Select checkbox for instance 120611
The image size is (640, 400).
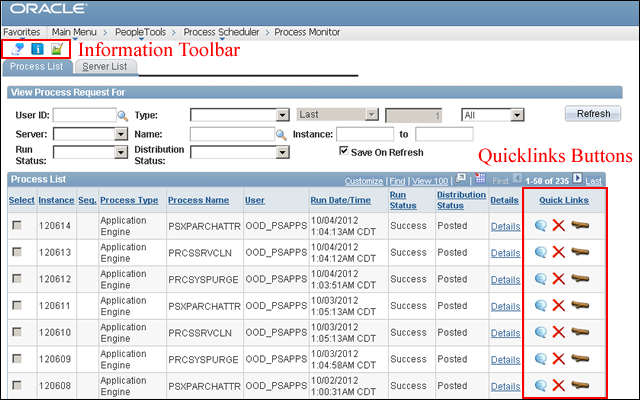[17, 305]
